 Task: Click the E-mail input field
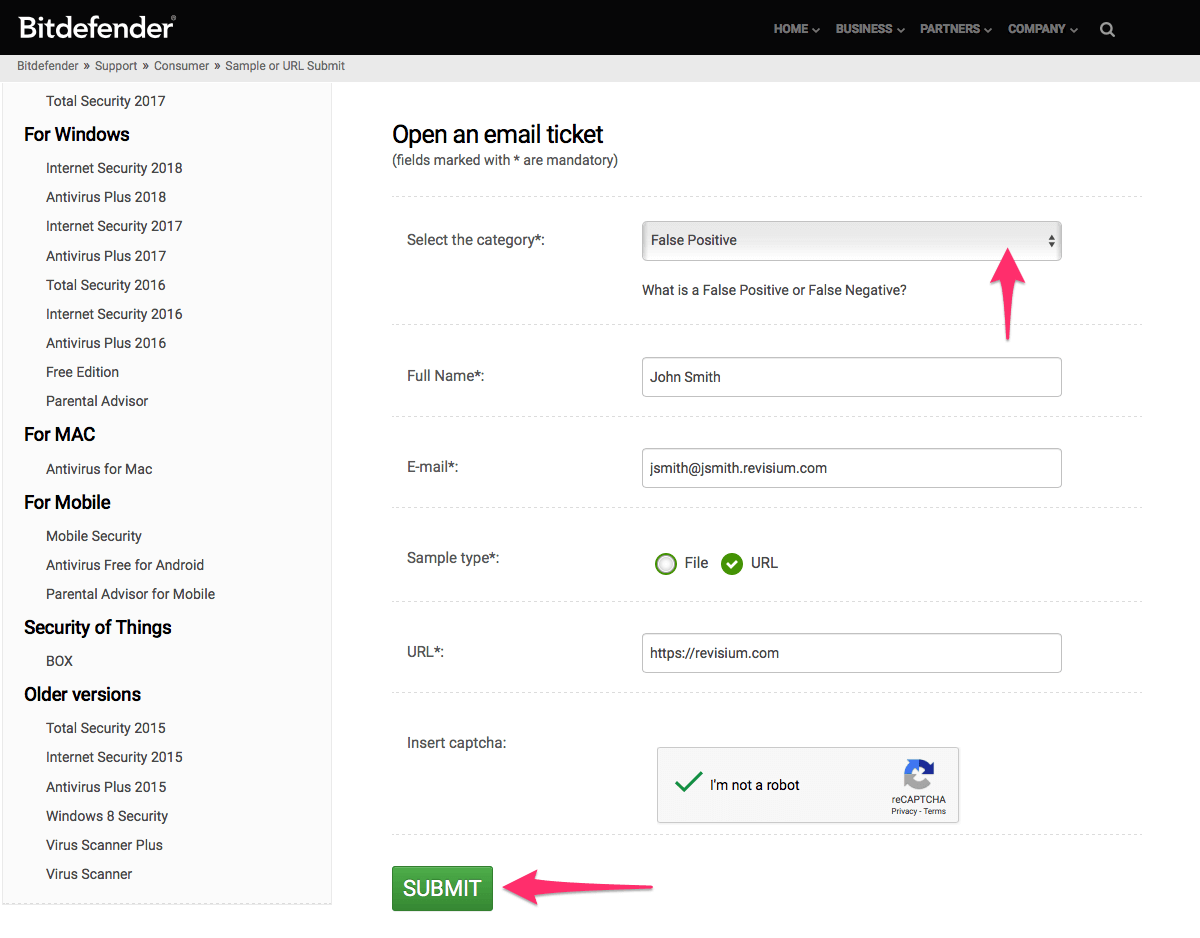(851, 468)
